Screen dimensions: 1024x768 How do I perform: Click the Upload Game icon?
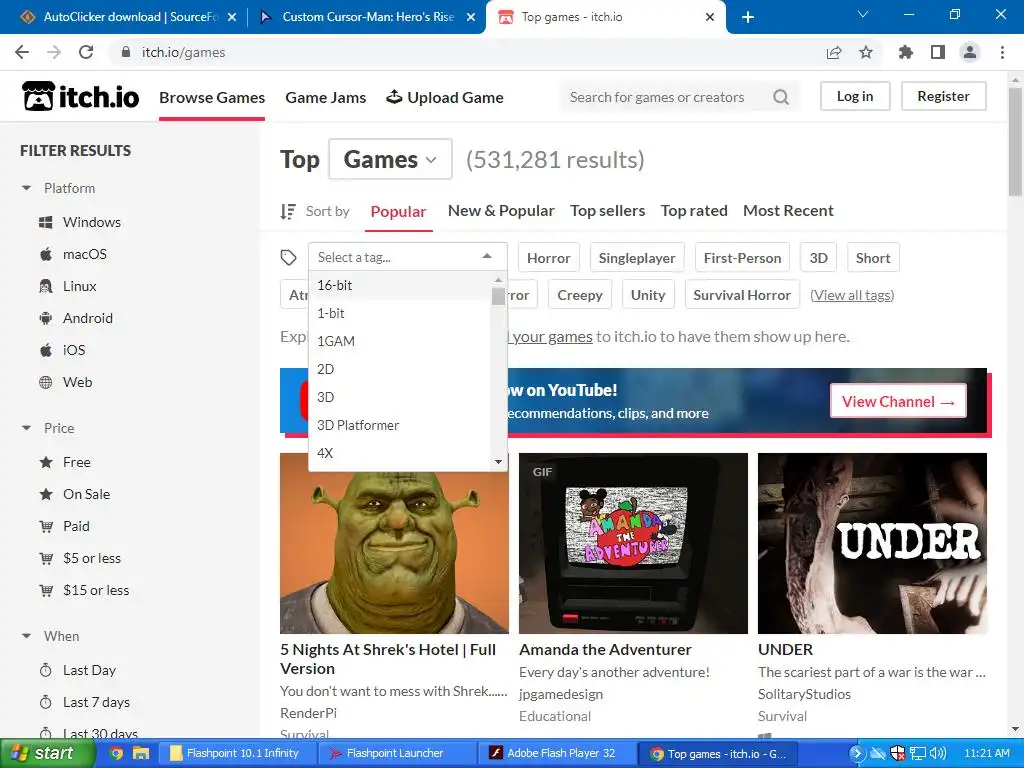coord(394,97)
